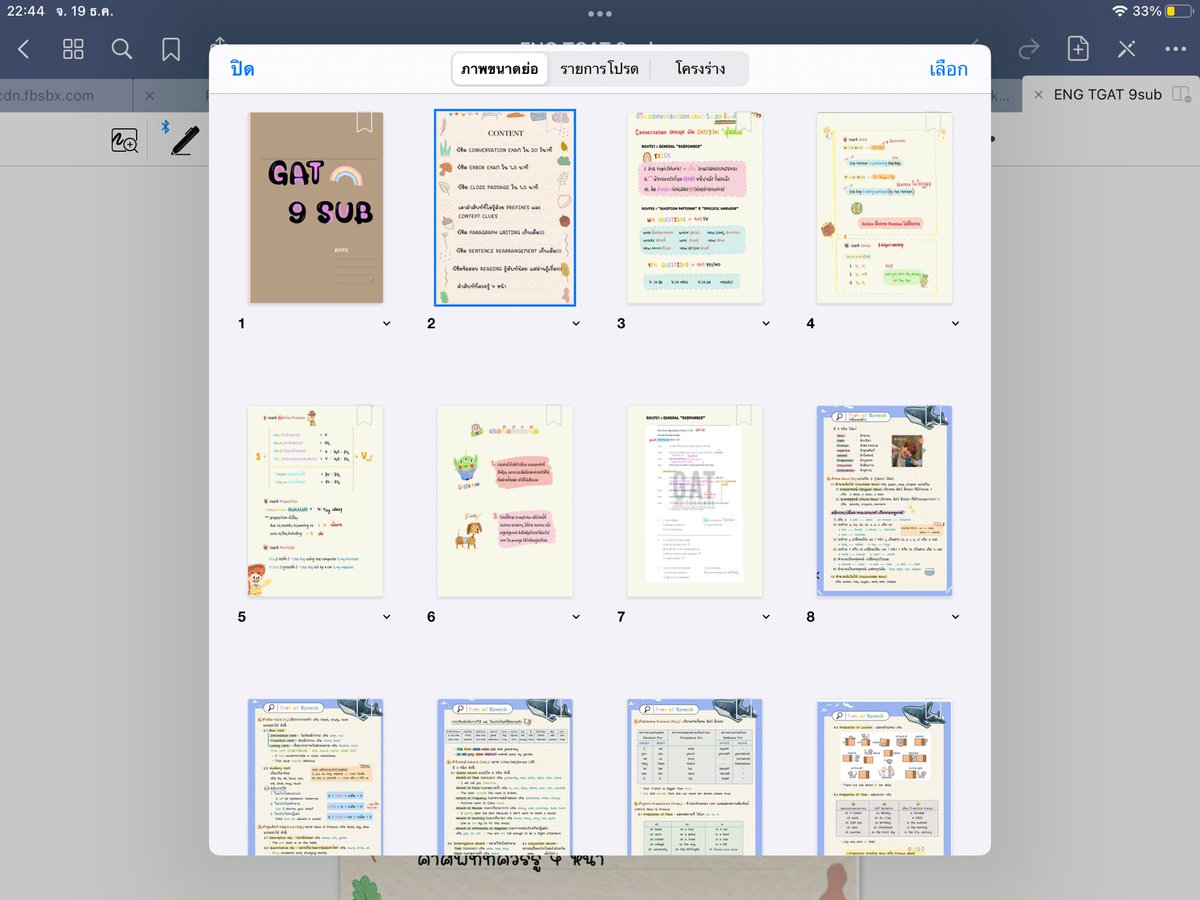Tap the split view icon on ENG TGAT tab
Viewport: 1200px width, 900px height.
pos(1182,94)
